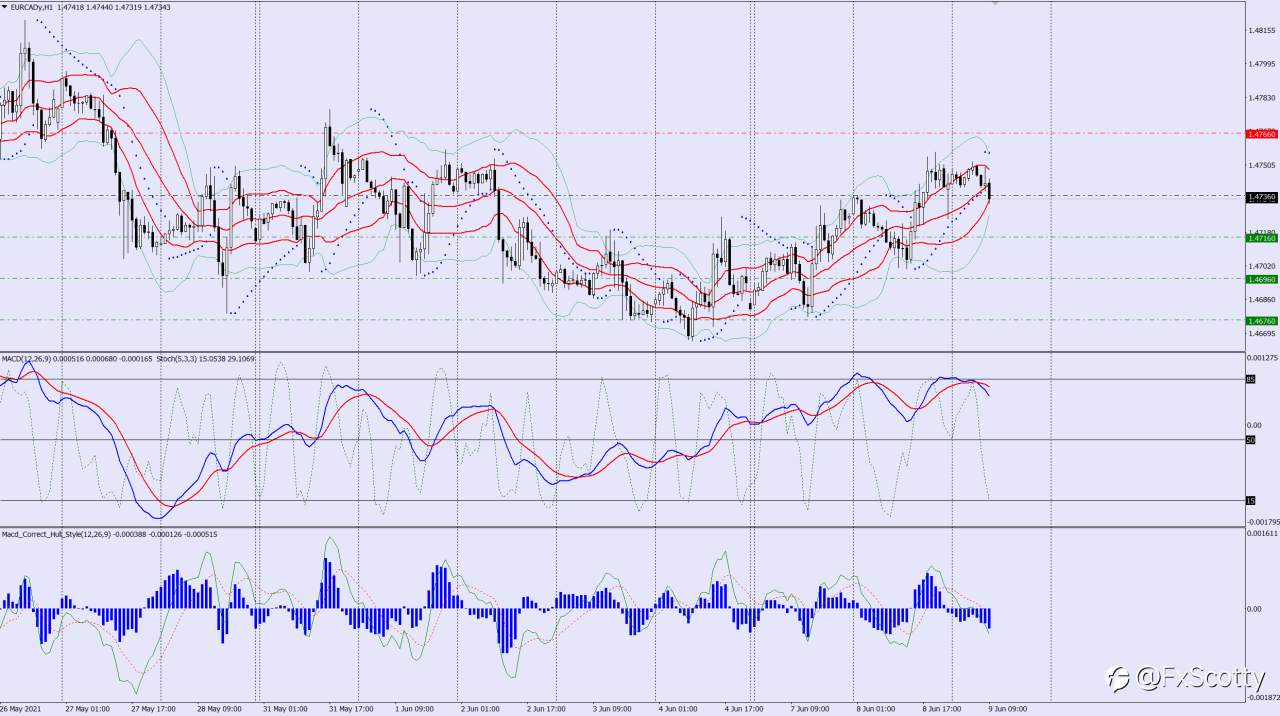The height and width of the screenshot is (716, 1280).
Task: Click the 26 May 2021 date label
Action: [x=21, y=709]
